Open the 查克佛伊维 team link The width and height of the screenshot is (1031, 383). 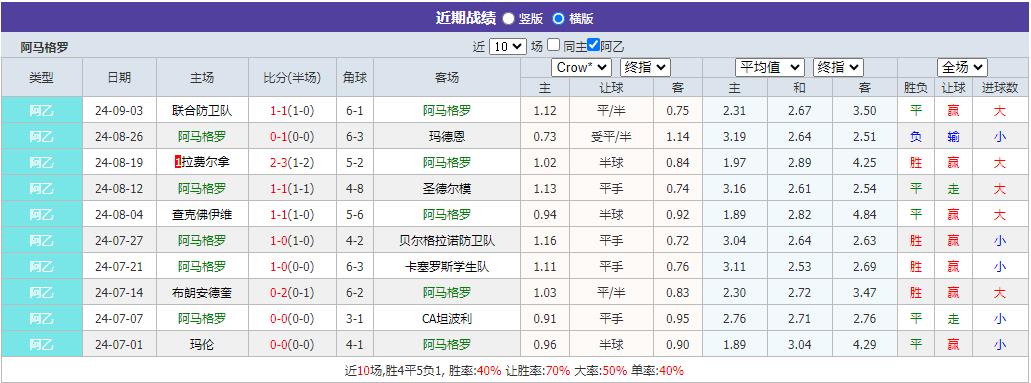pos(202,215)
